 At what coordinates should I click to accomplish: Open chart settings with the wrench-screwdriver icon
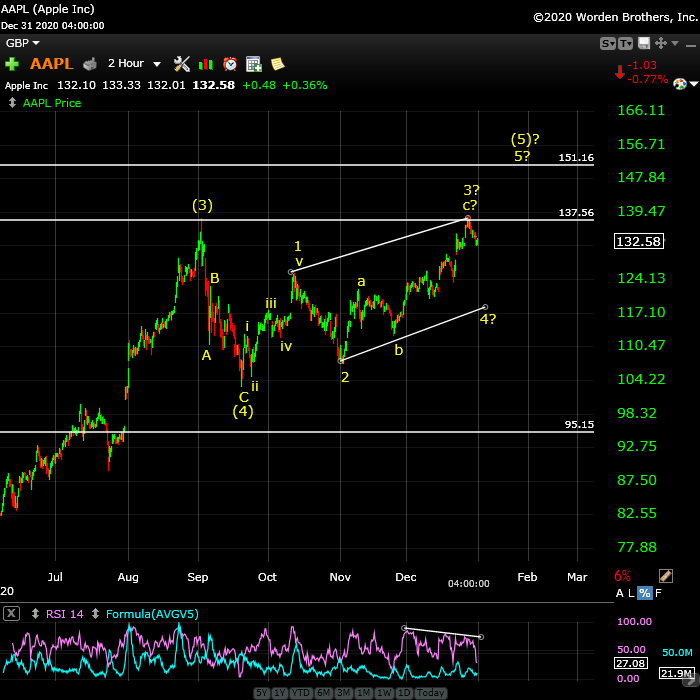click(182, 64)
